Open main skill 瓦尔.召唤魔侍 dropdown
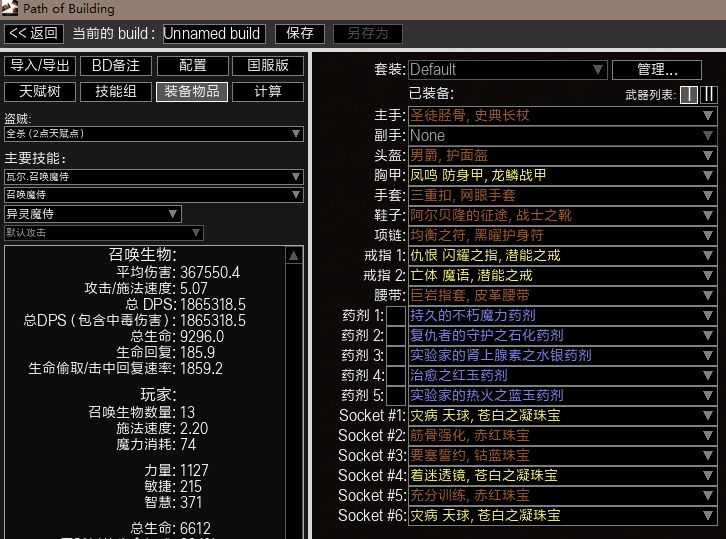This screenshot has width=726, height=539. coord(154,176)
